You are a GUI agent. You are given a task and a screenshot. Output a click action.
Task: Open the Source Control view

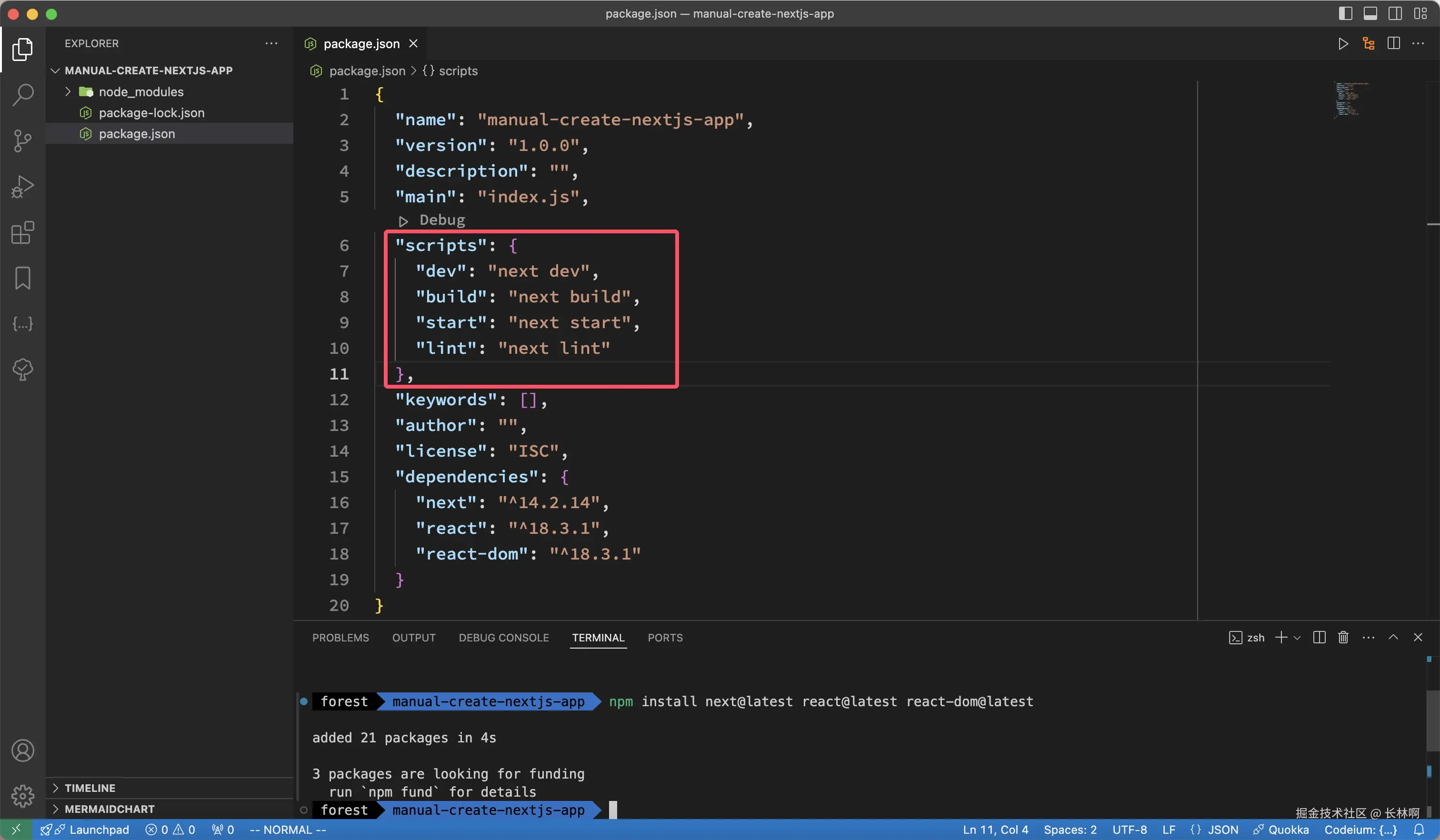(x=23, y=140)
